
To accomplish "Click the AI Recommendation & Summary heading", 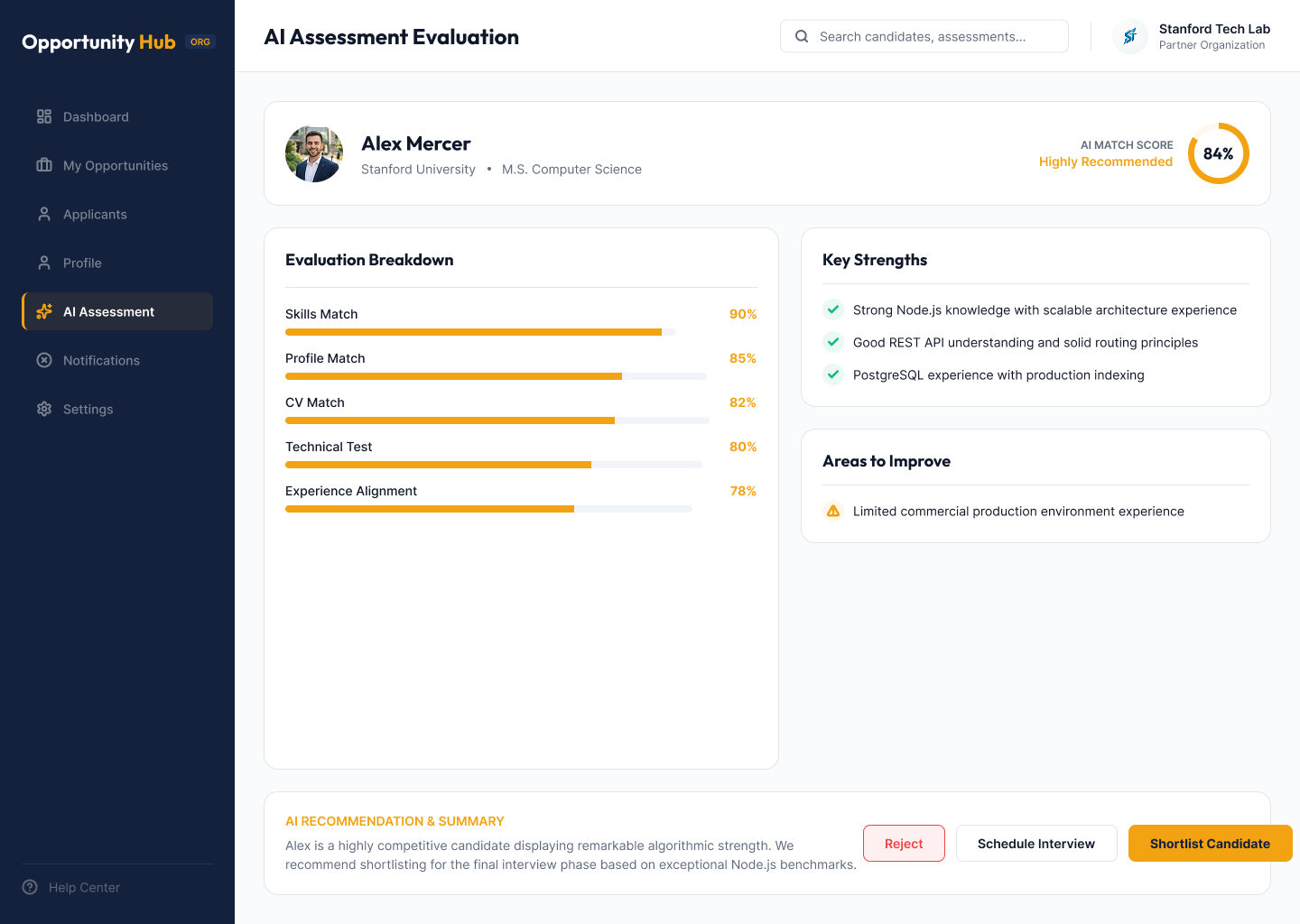I will 395,821.
